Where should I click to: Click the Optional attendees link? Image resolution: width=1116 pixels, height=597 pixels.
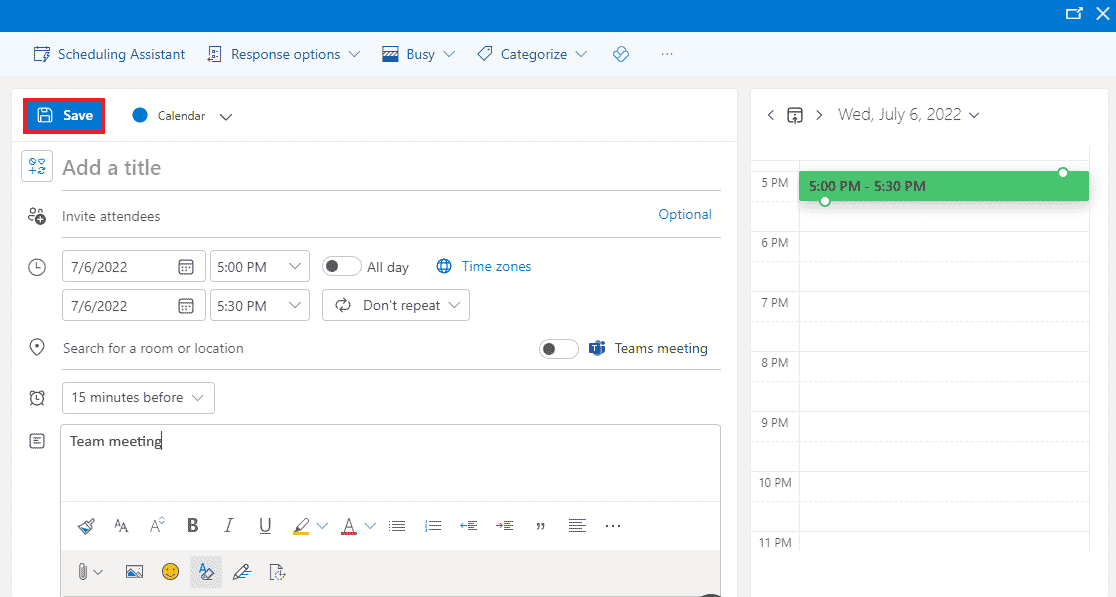point(685,214)
